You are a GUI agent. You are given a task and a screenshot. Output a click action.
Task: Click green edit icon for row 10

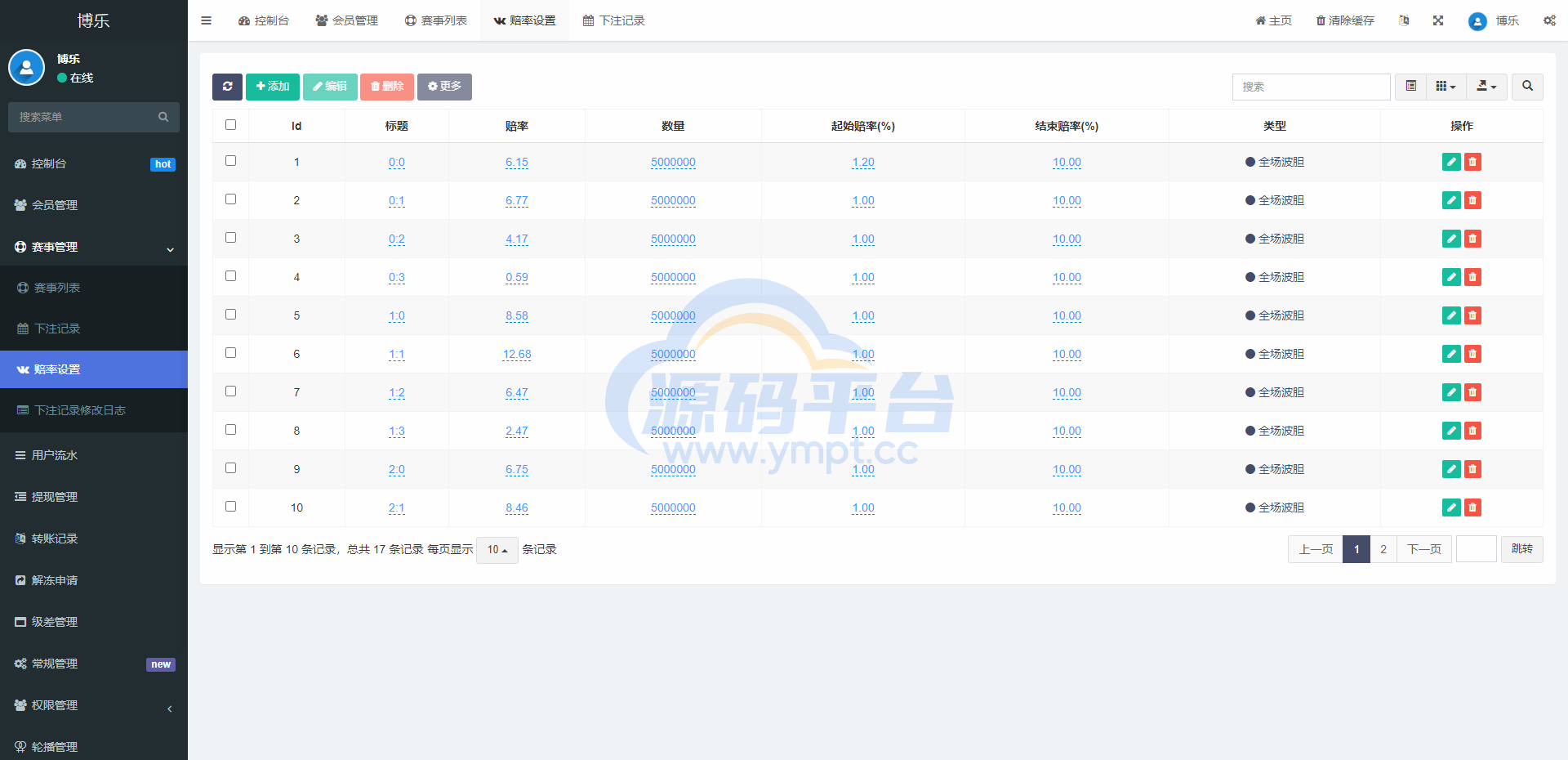pos(1451,507)
